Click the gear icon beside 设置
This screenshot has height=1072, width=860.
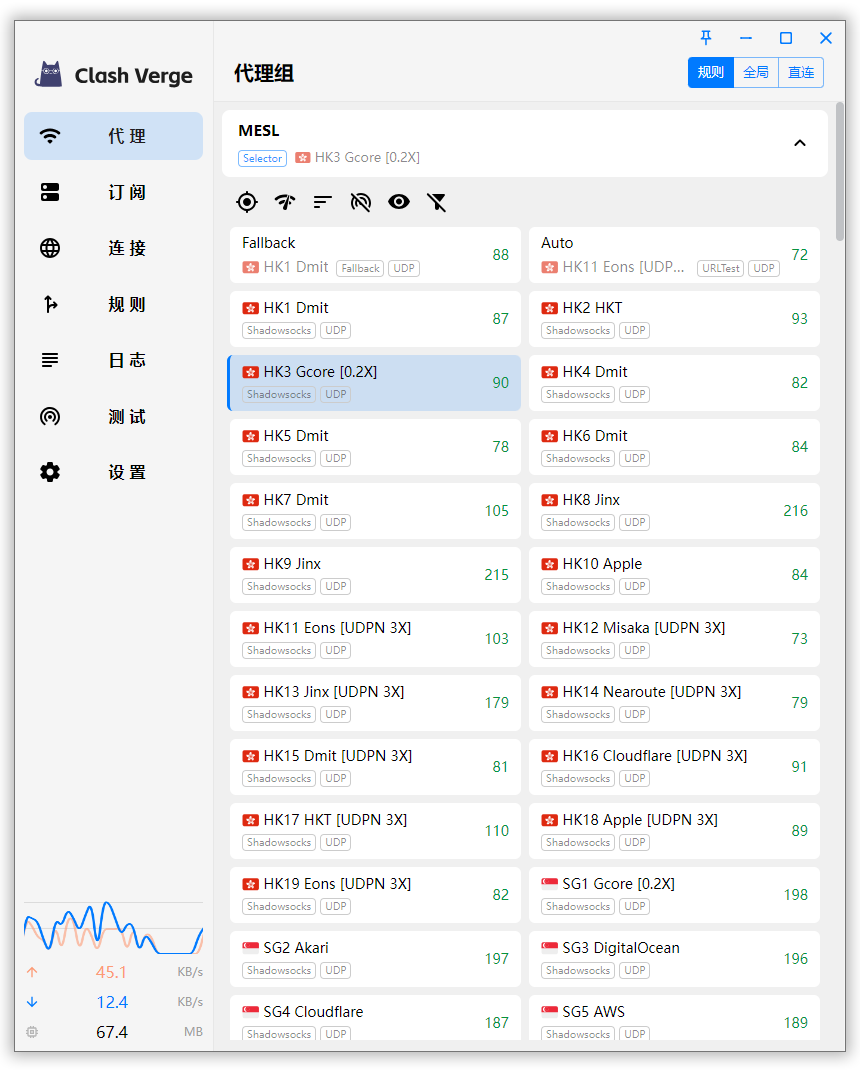pos(50,472)
